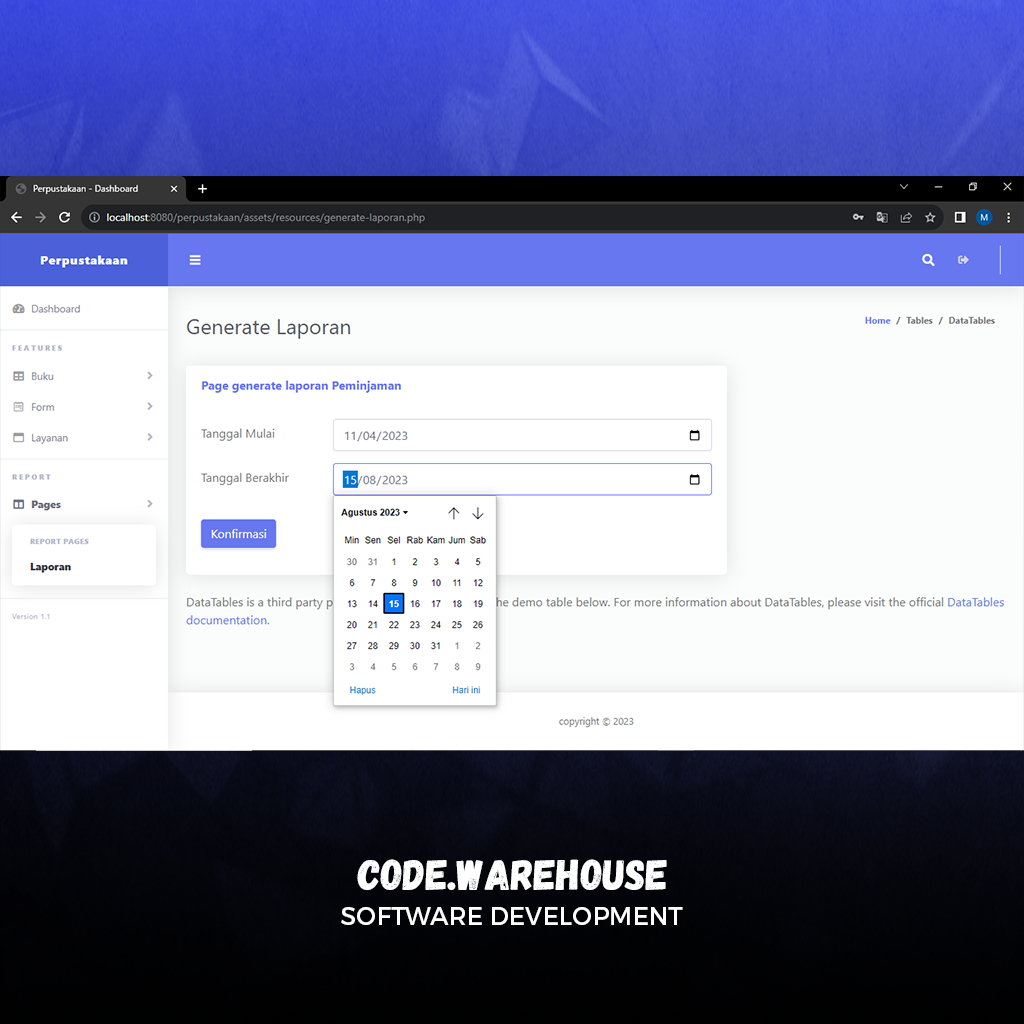Open the tab search chevron in the title bar
This screenshot has width=1024, height=1024.
[904, 187]
